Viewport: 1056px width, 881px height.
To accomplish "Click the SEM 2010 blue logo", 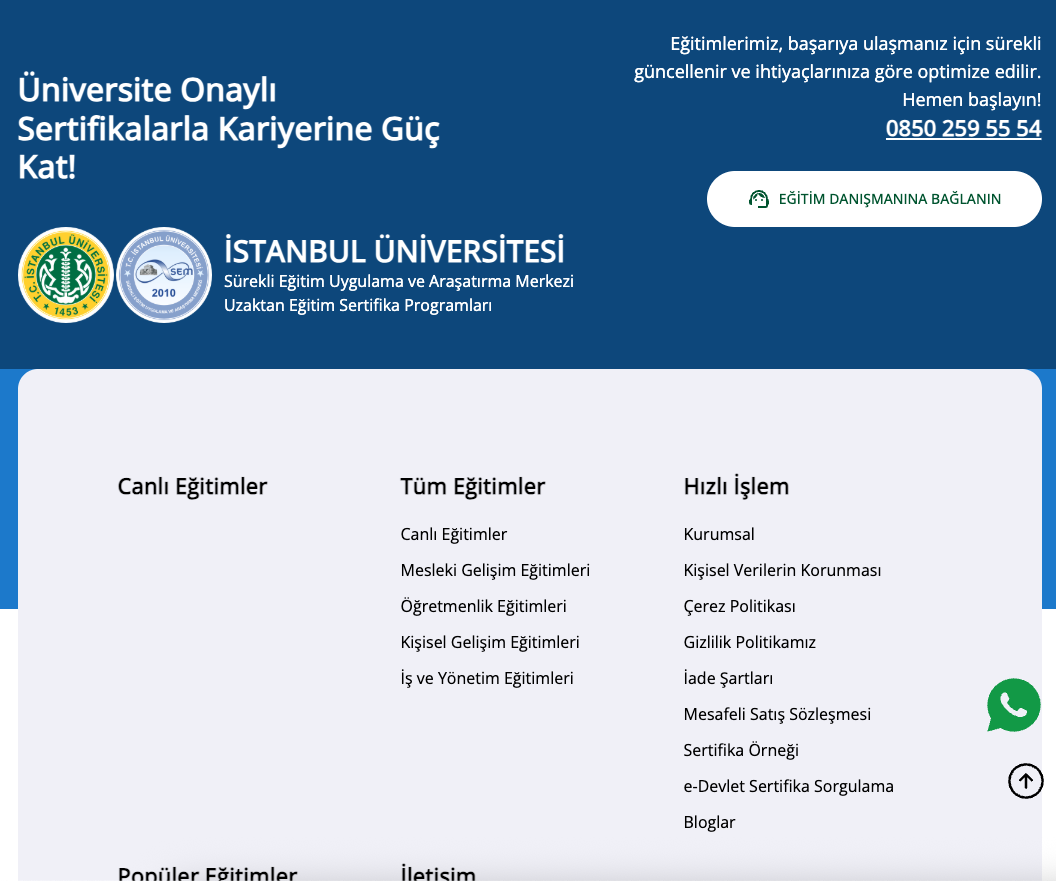I will 164,275.
